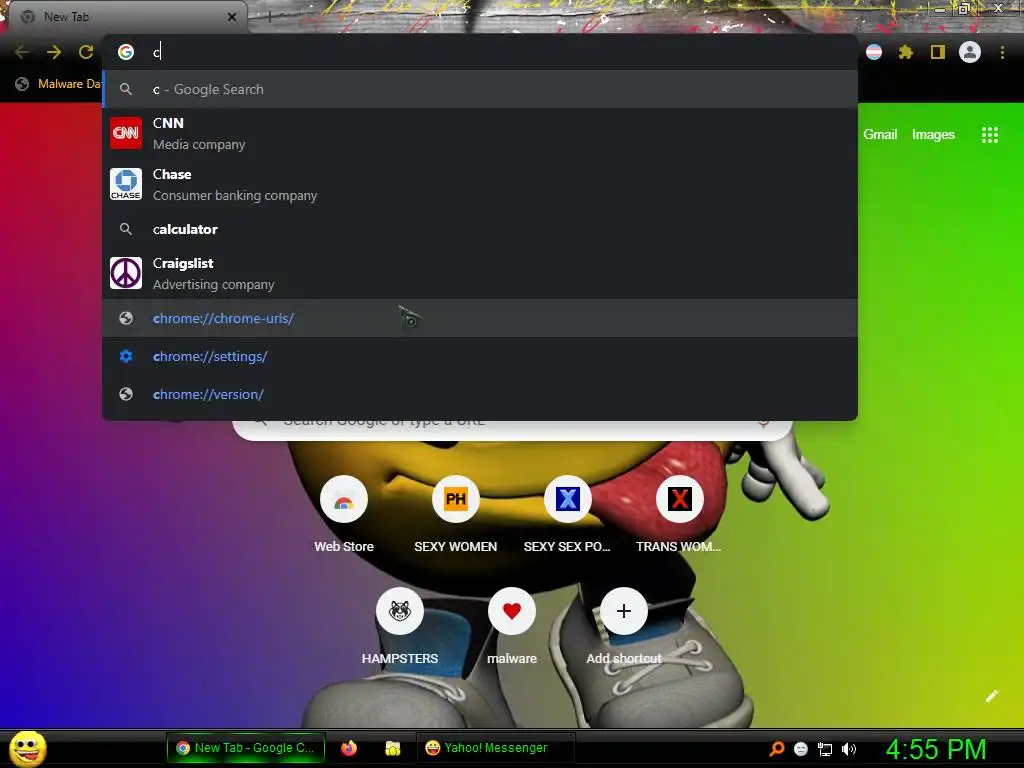The height and width of the screenshot is (768, 1024).
Task: Click the tray magnifier icon
Action: 776,748
